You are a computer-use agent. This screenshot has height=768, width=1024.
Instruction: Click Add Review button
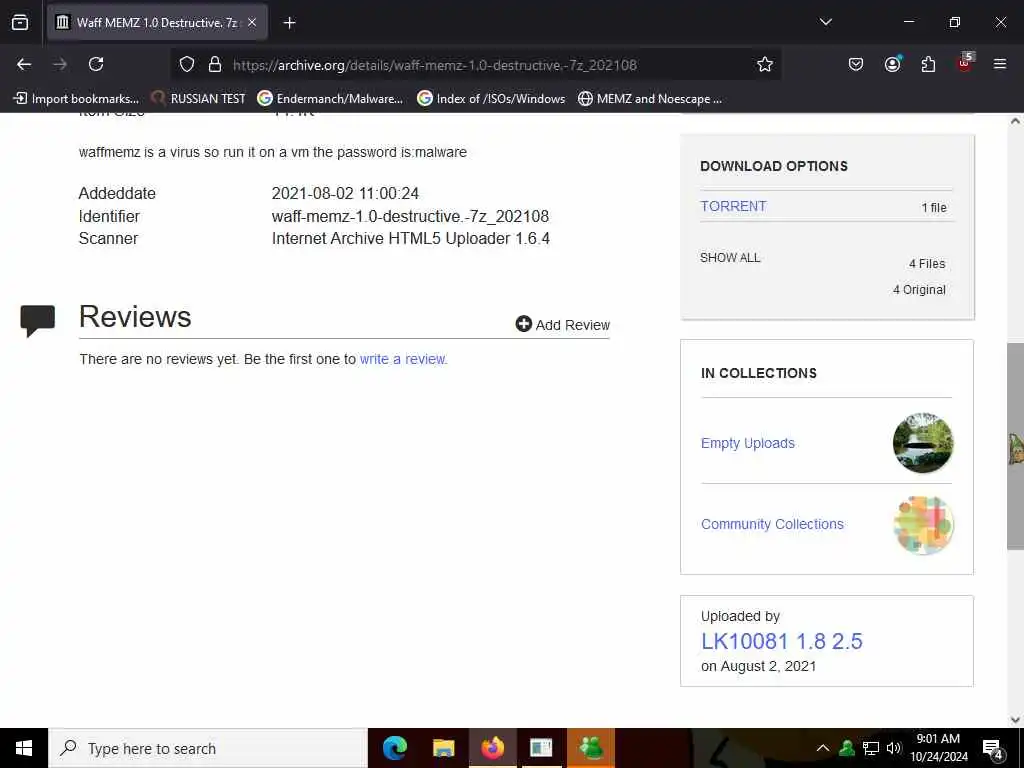562,325
